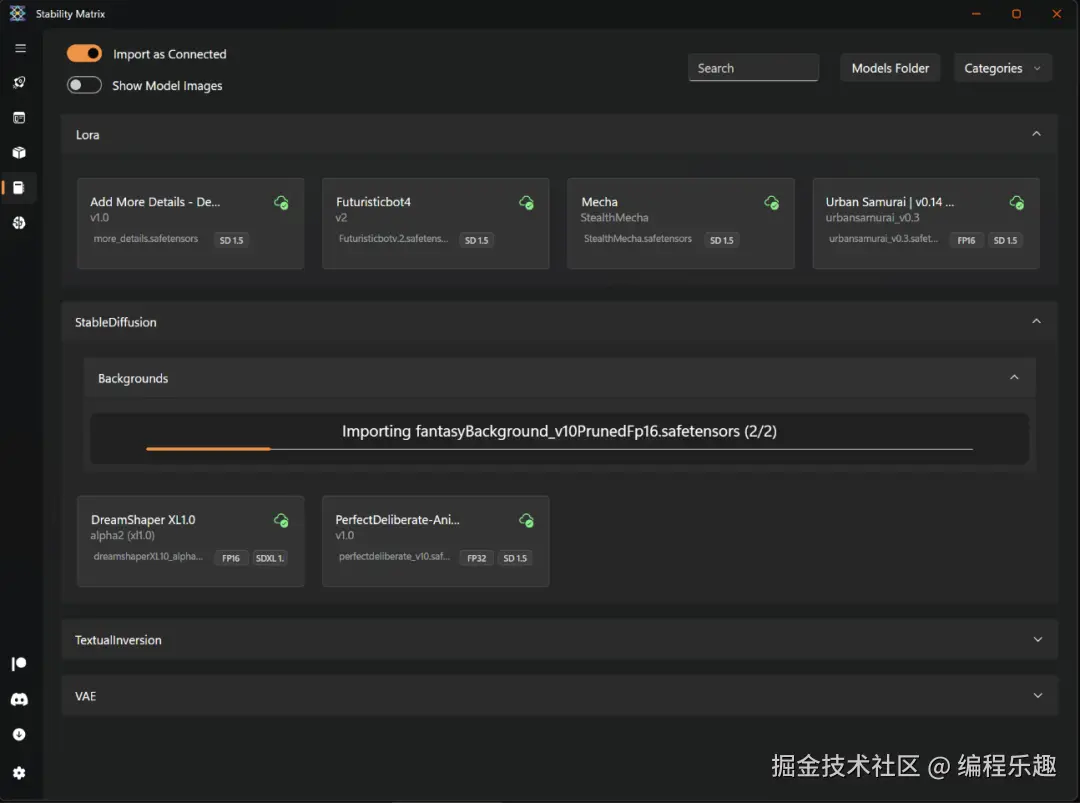Click Futuristicbotv.2.safetens file name
The height and width of the screenshot is (803, 1080).
tap(393, 239)
